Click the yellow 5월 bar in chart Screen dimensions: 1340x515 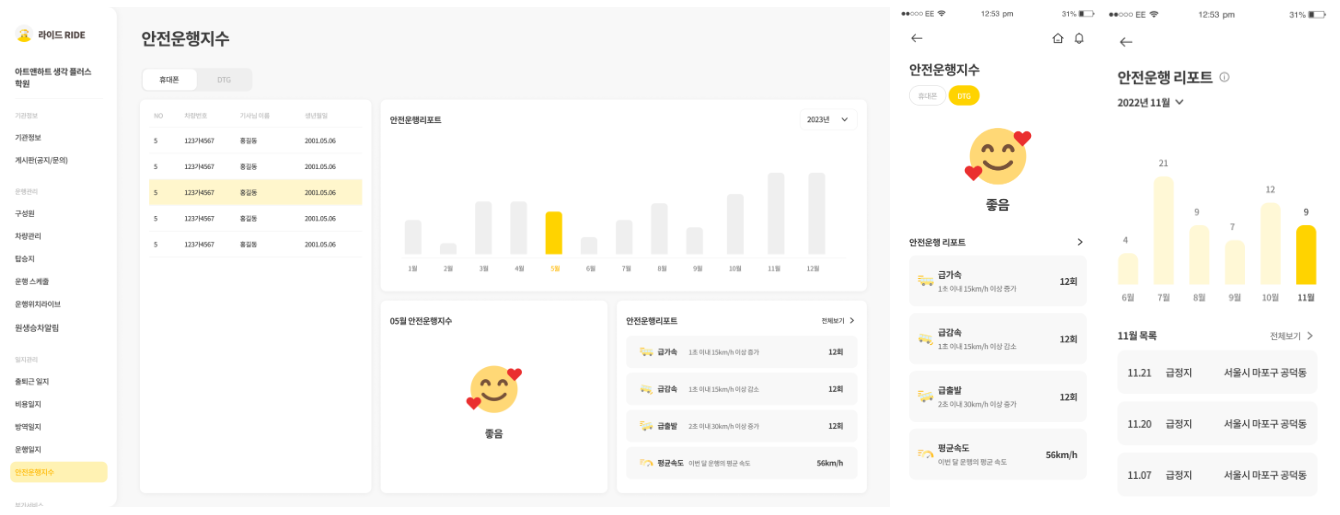pos(553,233)
